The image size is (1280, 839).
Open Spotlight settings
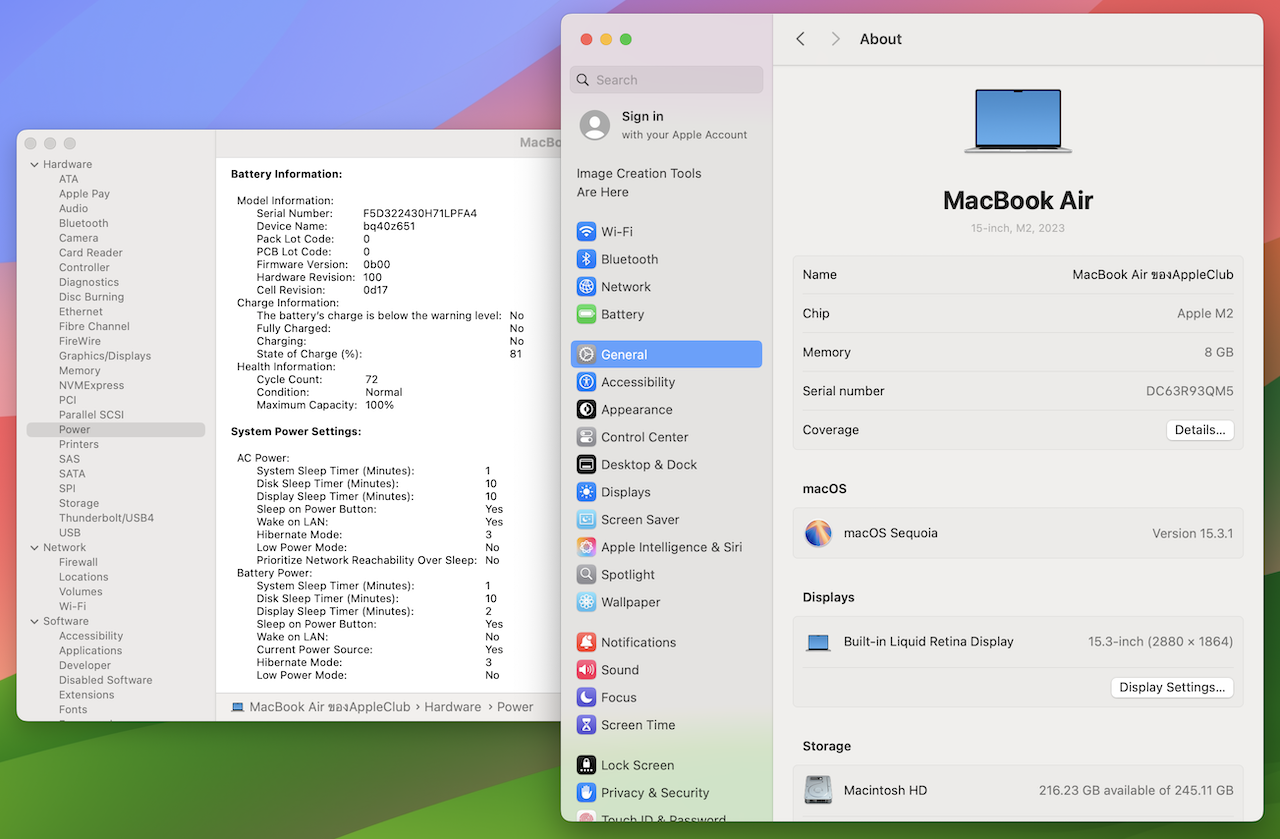(x=666, y=575)
